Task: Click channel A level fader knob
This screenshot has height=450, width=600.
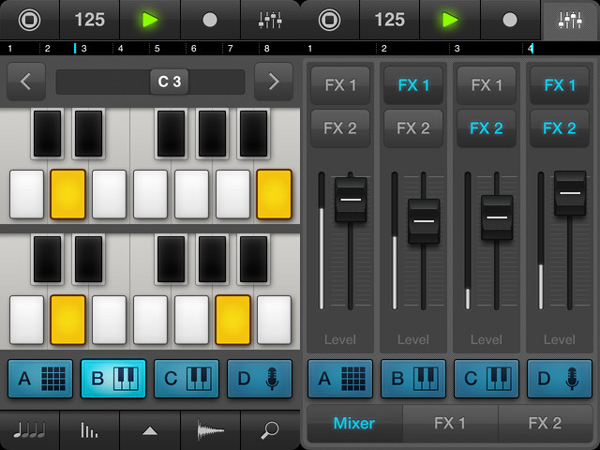Action: click(x=351, y=199)
